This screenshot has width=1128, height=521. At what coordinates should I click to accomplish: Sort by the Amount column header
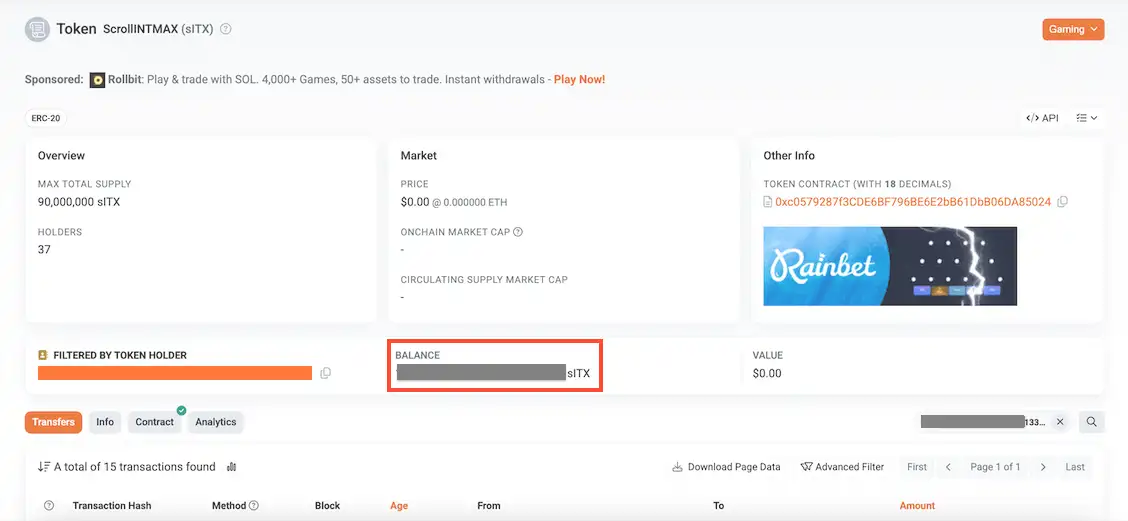pos(917,506)
